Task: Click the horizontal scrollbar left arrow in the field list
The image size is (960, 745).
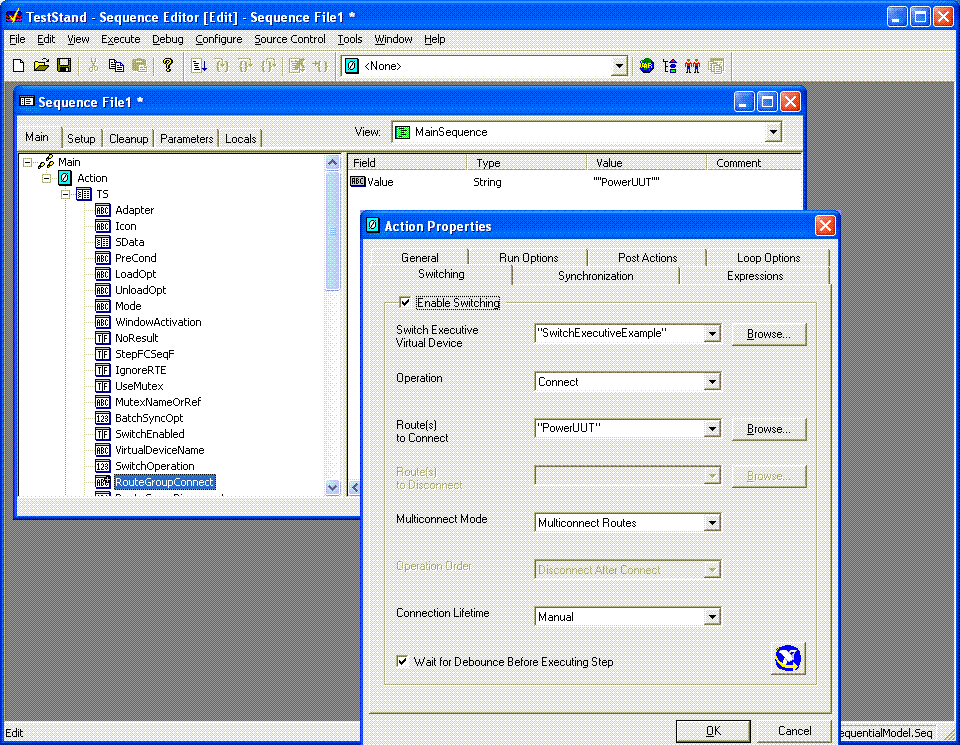Action: pyautogui.click(x=355, y=487)
